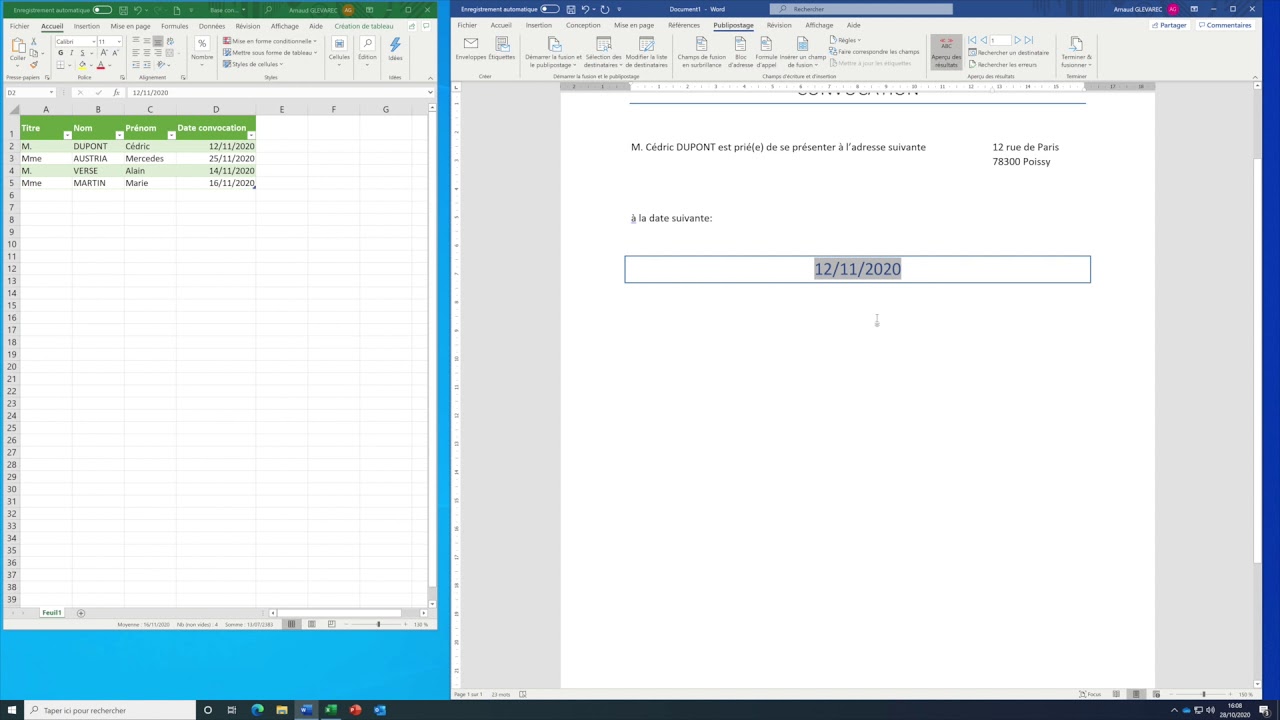Click Partager in Word
This screenshot has width=1280, height=720.
tap(1169, 25)
